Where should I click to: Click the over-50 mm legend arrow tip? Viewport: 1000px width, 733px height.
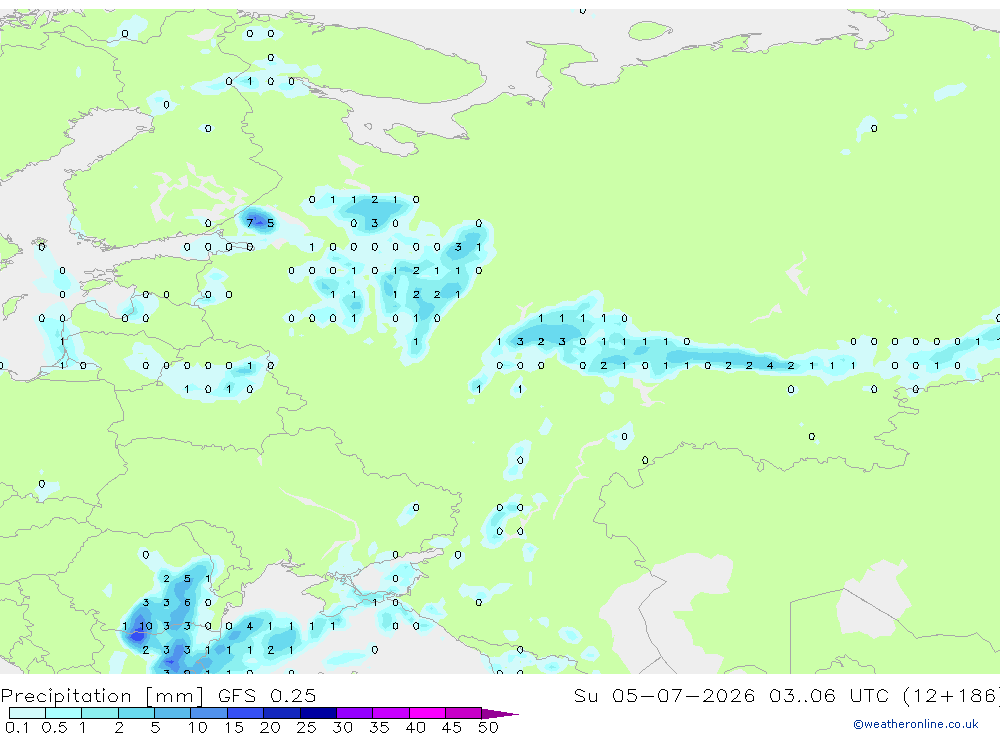point(501,714)
